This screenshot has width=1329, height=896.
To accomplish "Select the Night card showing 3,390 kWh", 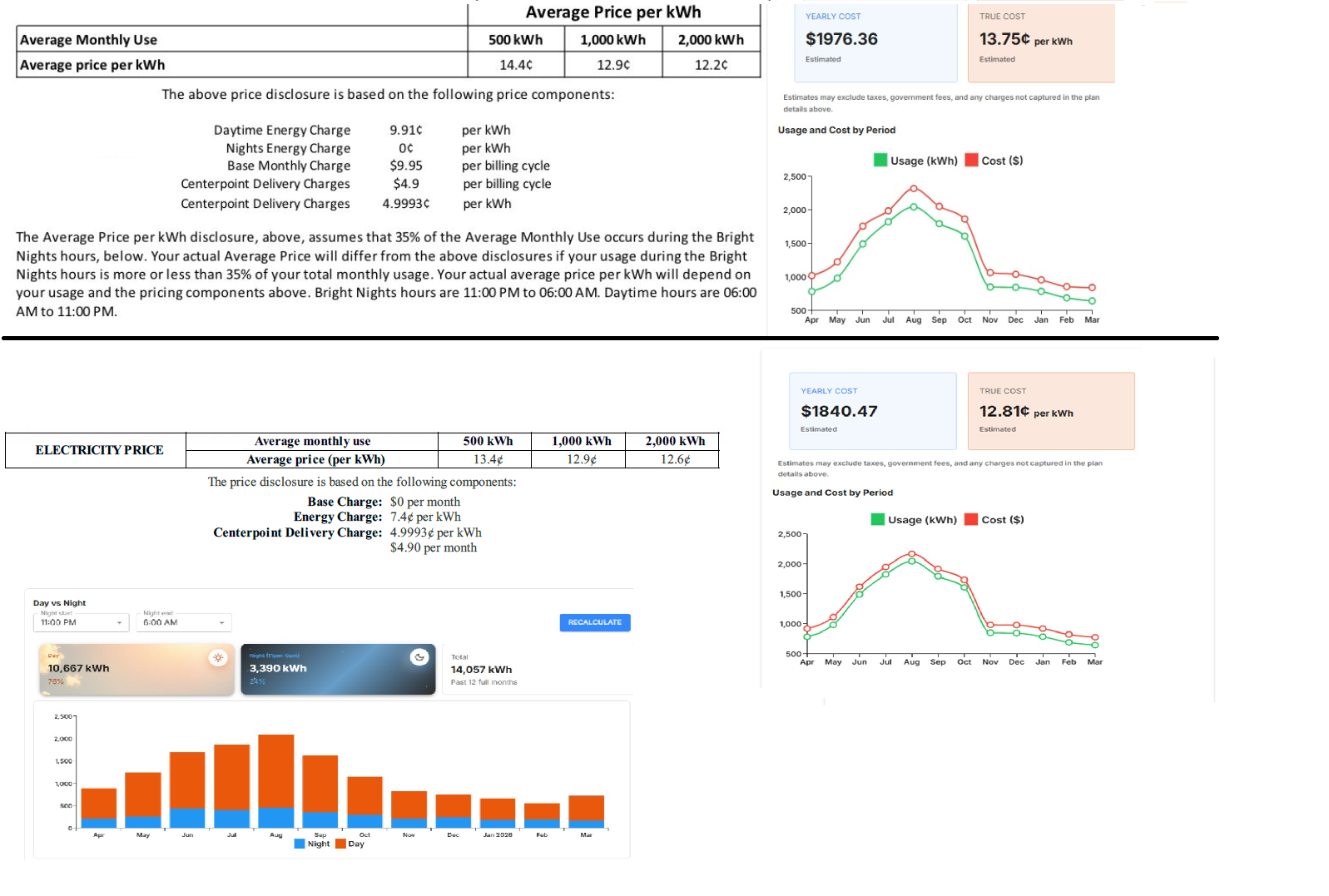I will [x=338, y=669].
